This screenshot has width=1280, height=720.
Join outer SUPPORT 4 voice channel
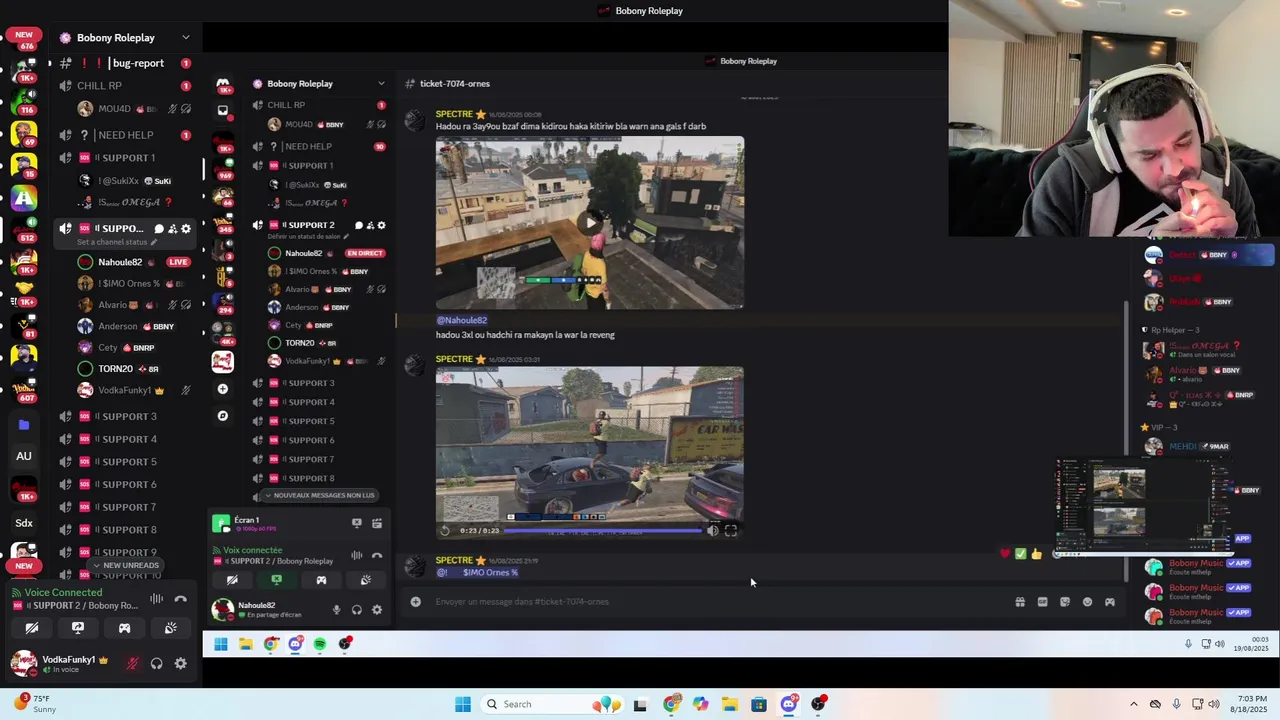coord(125,439)
